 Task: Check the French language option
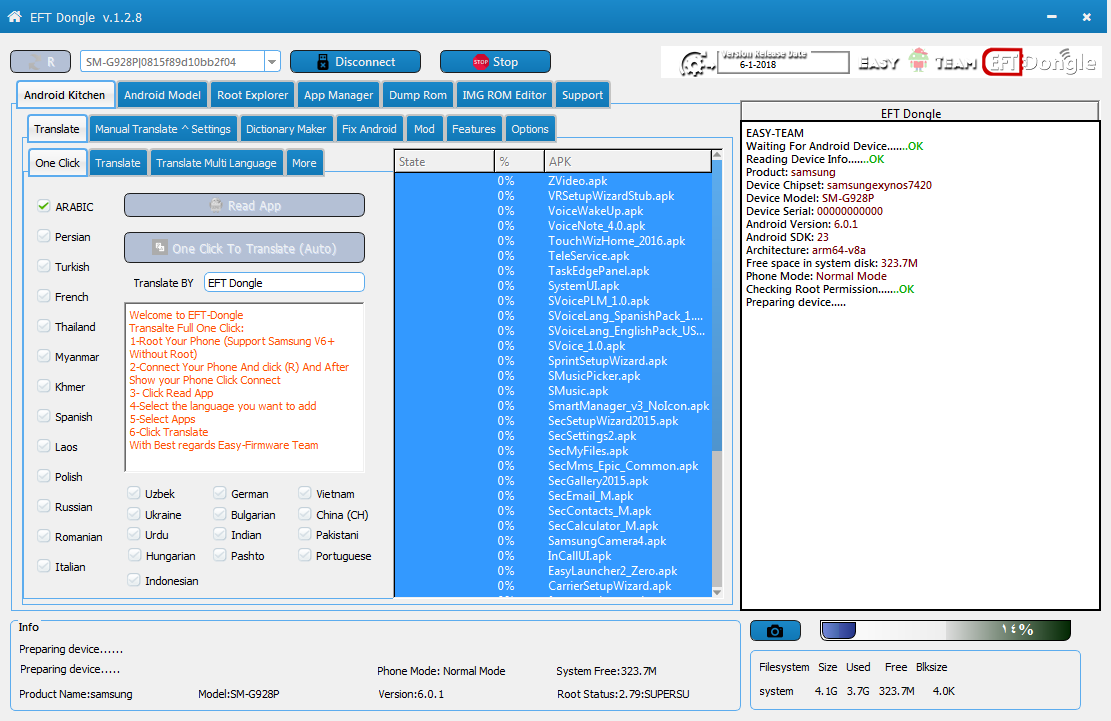tap(44, 296)
